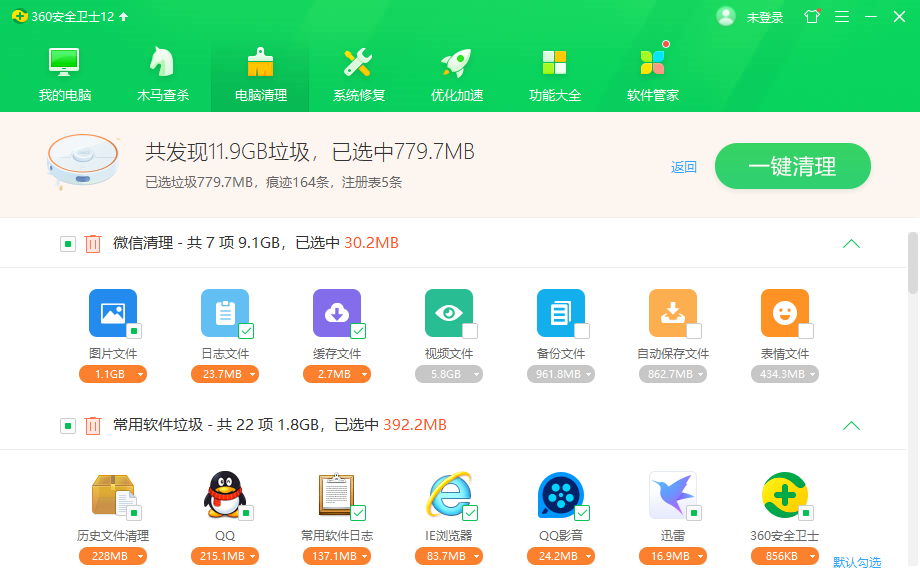Image resolution: width=920 pixels, height=580 pixels.
Task: Open the 2.7MB dropdown under 缓存文件
Action: tap(337, 374)
